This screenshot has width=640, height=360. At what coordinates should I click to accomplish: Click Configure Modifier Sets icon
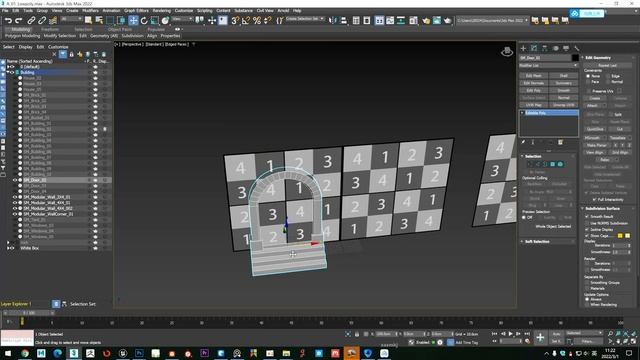click(560, 142)
